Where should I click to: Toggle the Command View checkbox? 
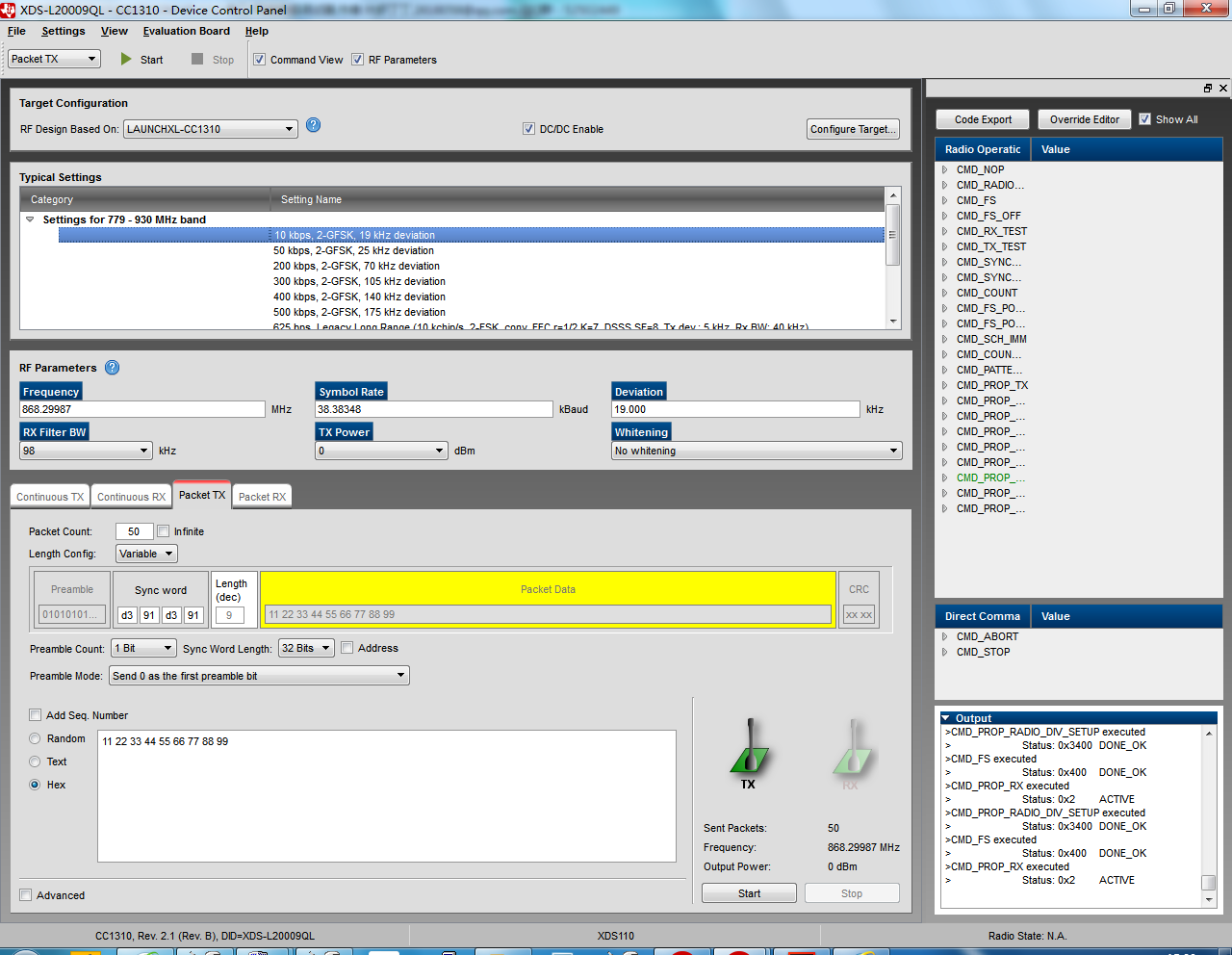259,59
